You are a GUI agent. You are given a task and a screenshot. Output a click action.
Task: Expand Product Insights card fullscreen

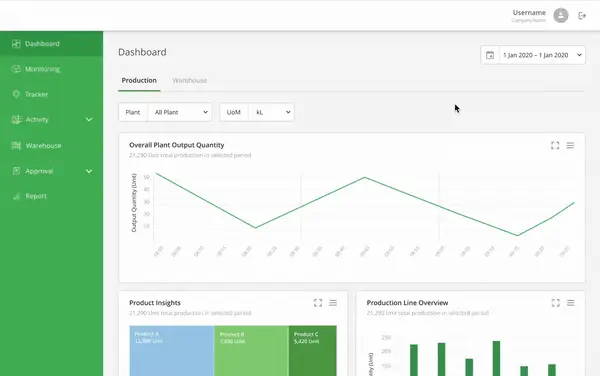(318, 303)
